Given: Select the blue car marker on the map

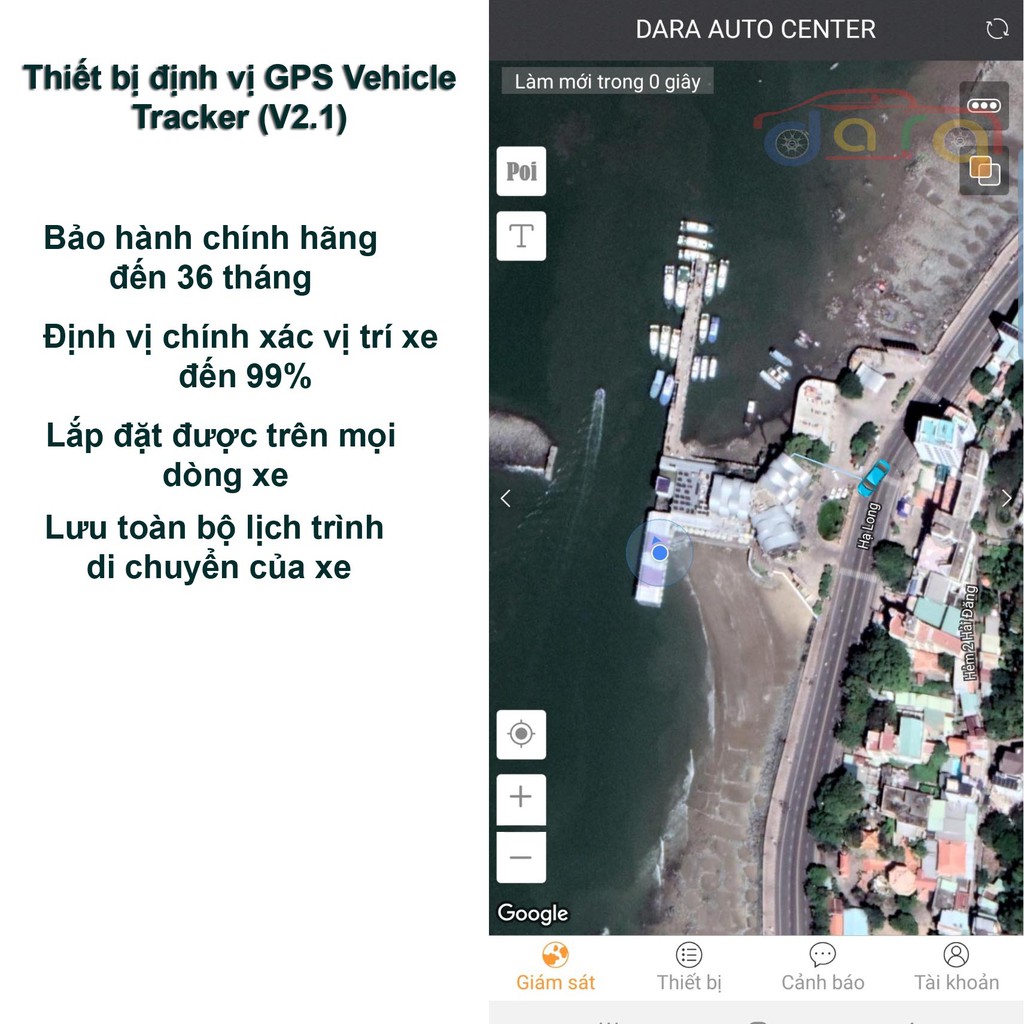Looking at the screenshot, I should click(x=872, y=478).
